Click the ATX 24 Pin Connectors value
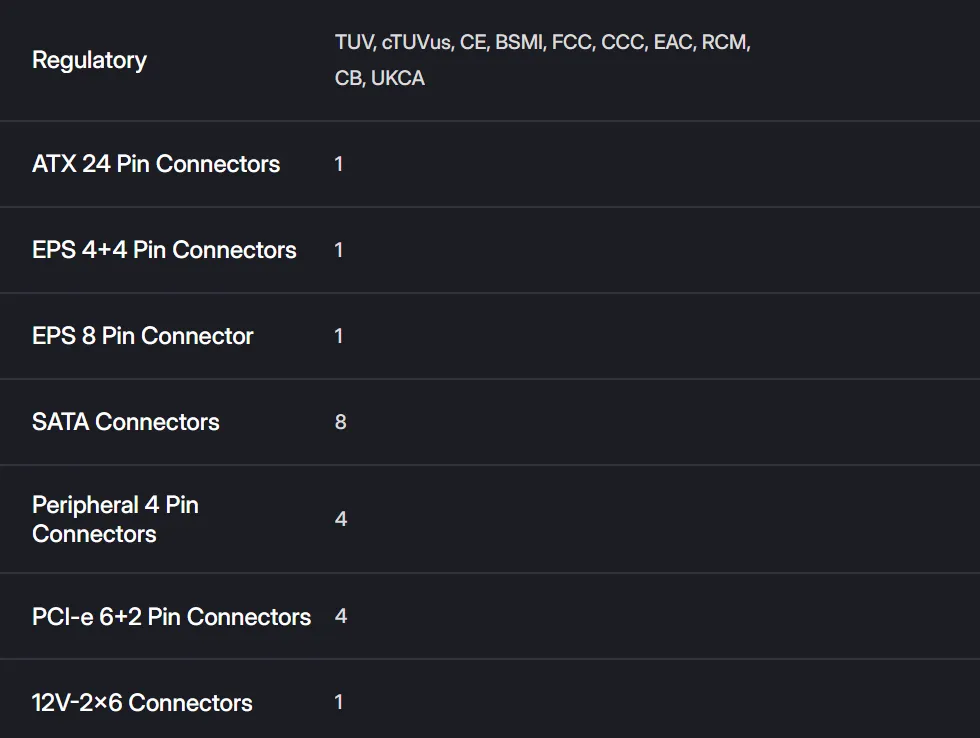Viewport: 980px width, 738px height. click(339, 164)
